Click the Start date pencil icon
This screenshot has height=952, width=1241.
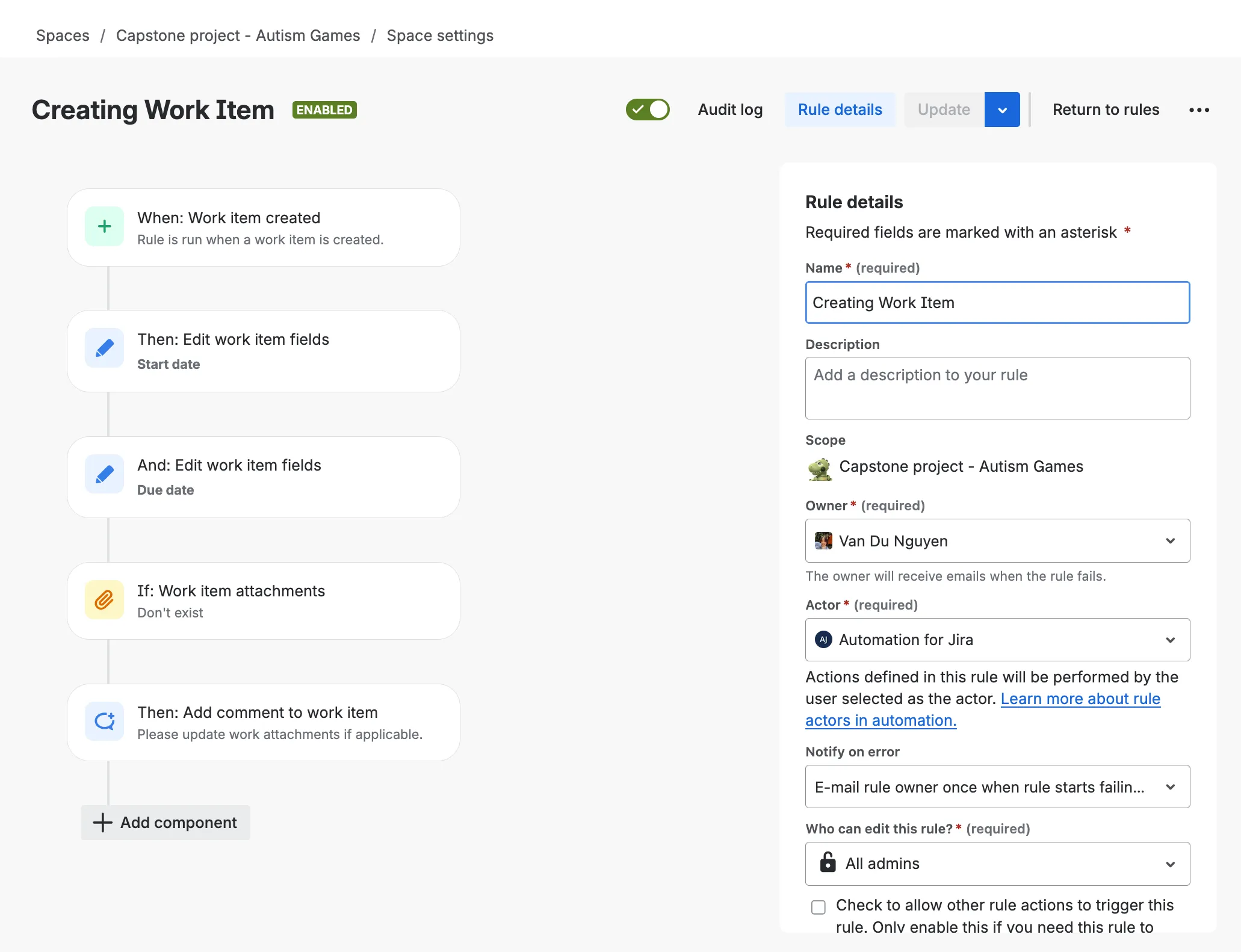click(x=104, y=348)
